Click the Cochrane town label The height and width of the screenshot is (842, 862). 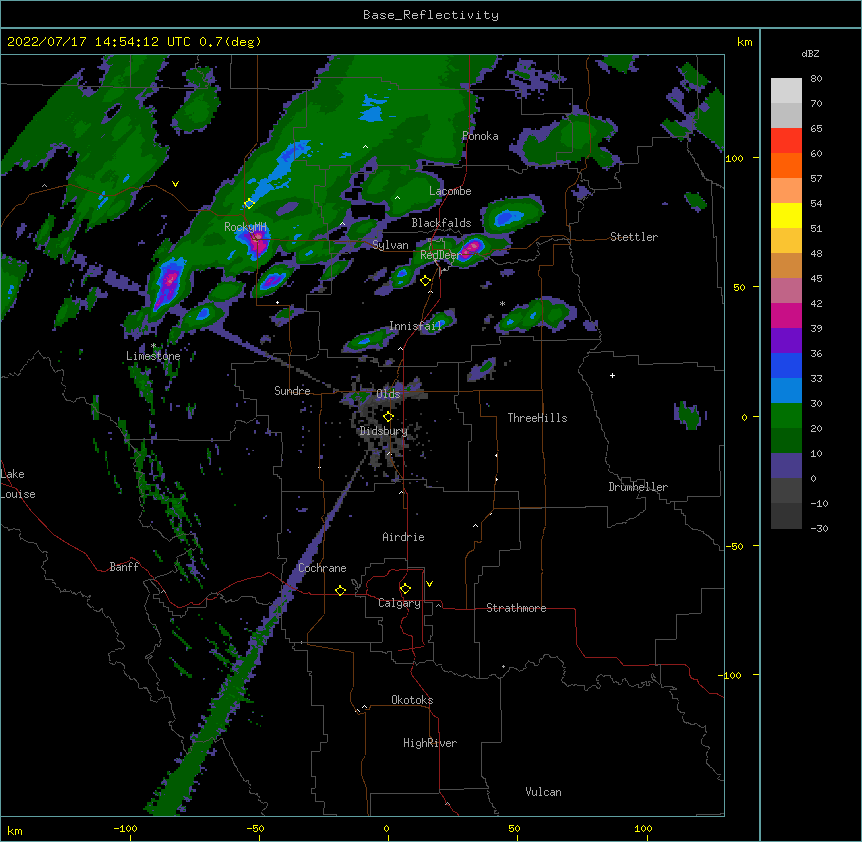point(322,568)
